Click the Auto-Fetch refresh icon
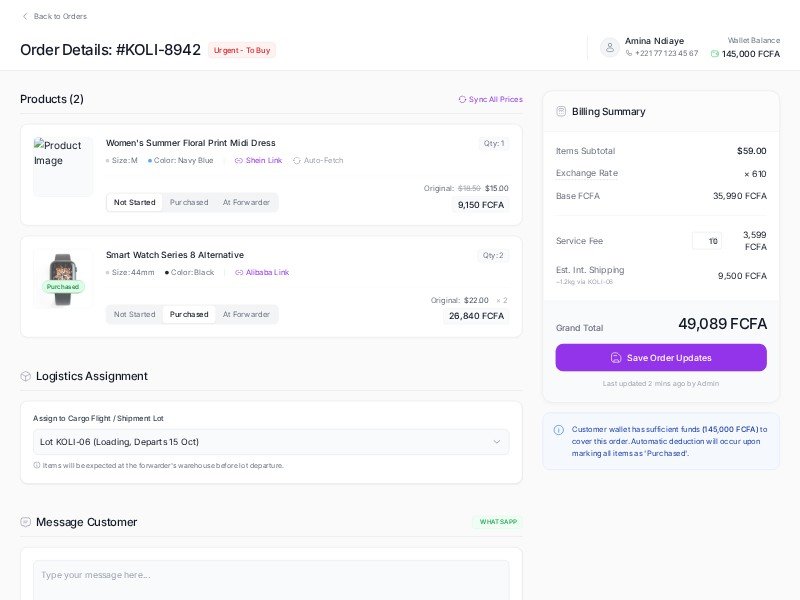The width and height of the screenshot is (800, 600). click(x=297, y=160)
